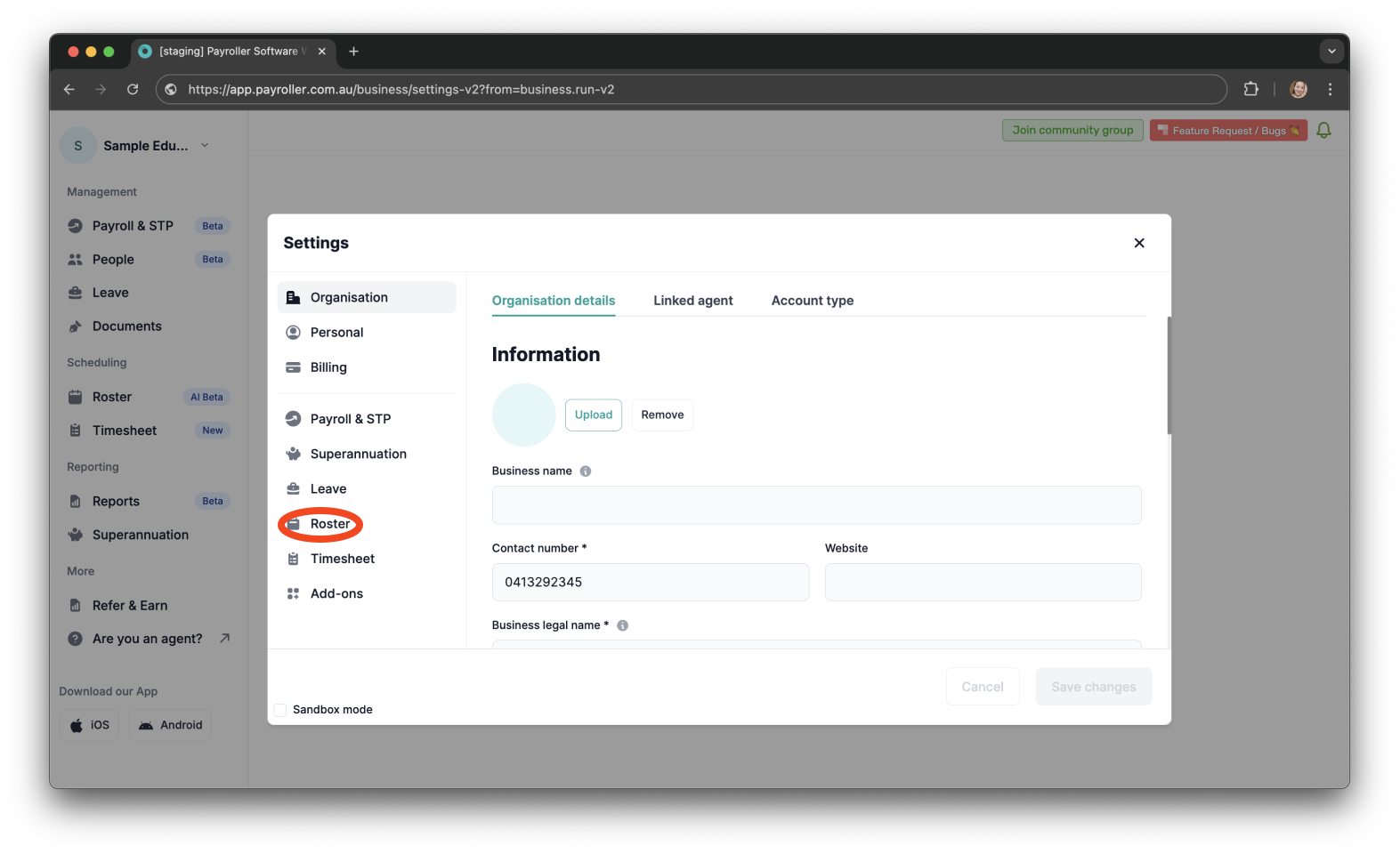This screenshot has height=854, width=1400.
Task: Open browser extensions icon
Action: [1250, 89]
